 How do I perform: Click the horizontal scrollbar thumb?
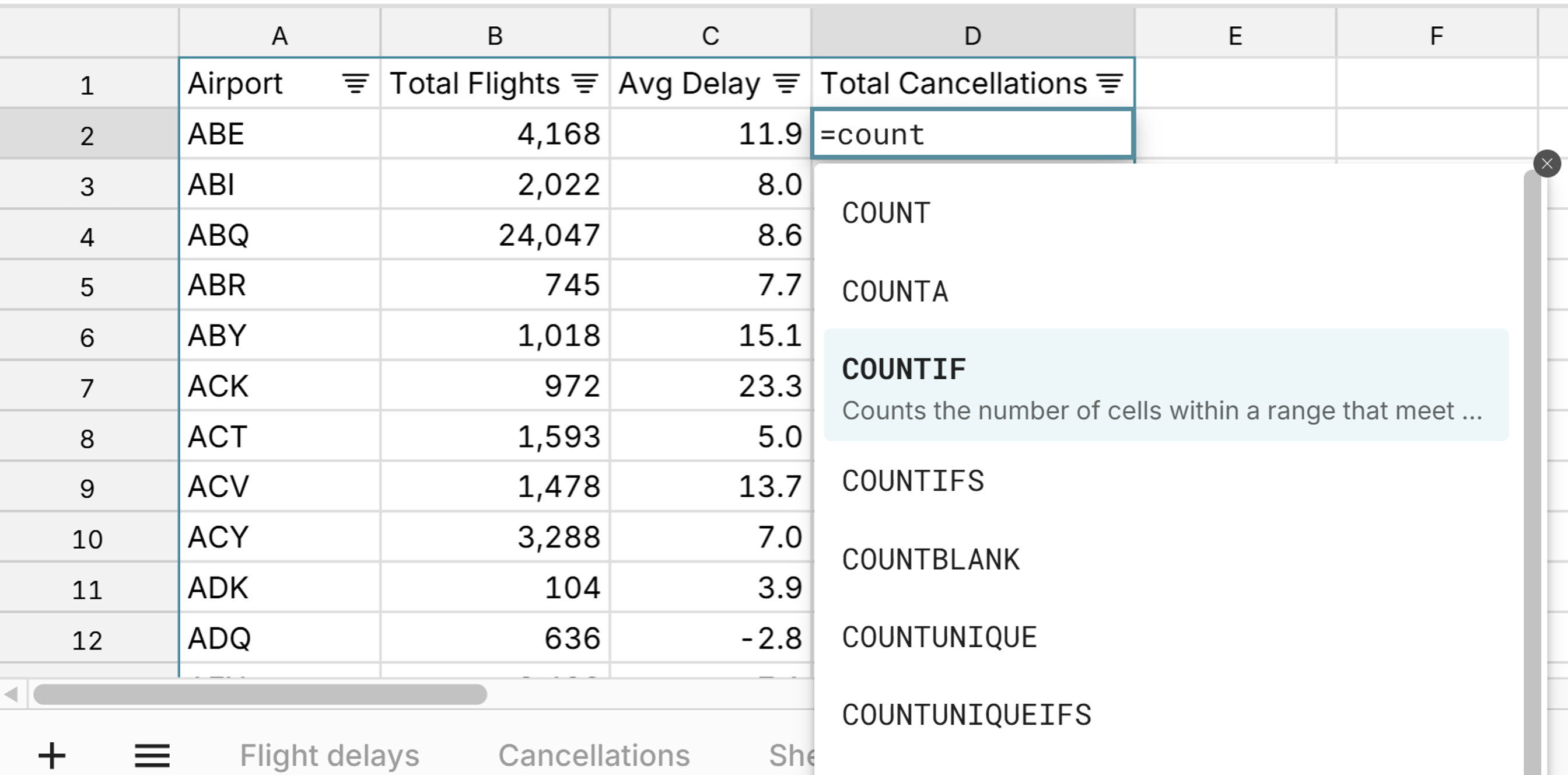(x=260, y=694)
